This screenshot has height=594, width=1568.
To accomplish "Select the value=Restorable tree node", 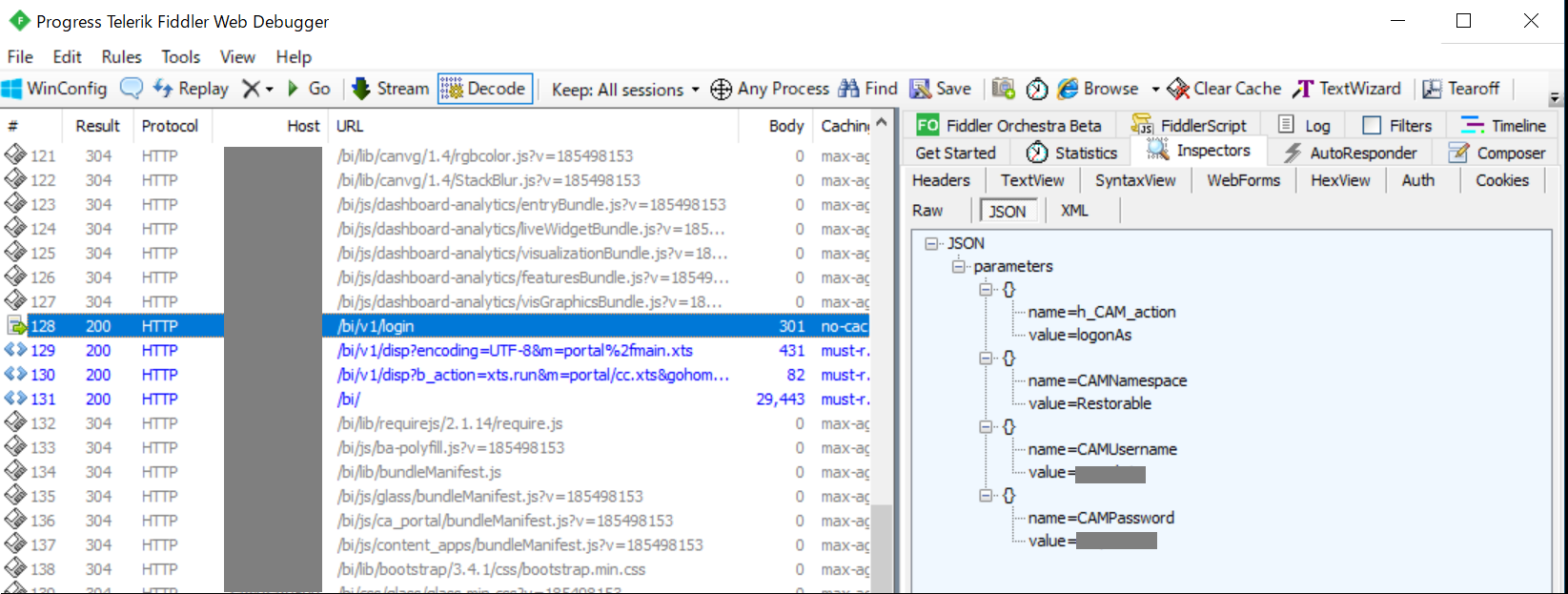I will (1089, 403).
